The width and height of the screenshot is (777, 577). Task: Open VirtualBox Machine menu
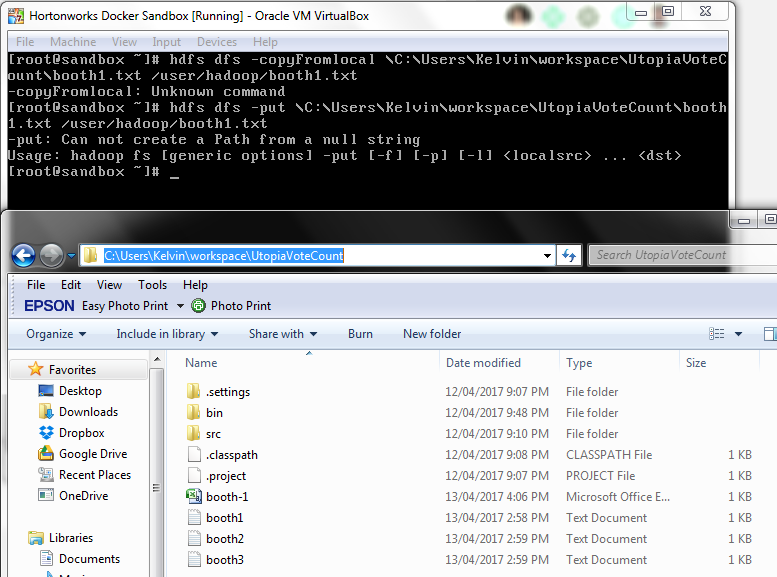(x=73, y=42)
